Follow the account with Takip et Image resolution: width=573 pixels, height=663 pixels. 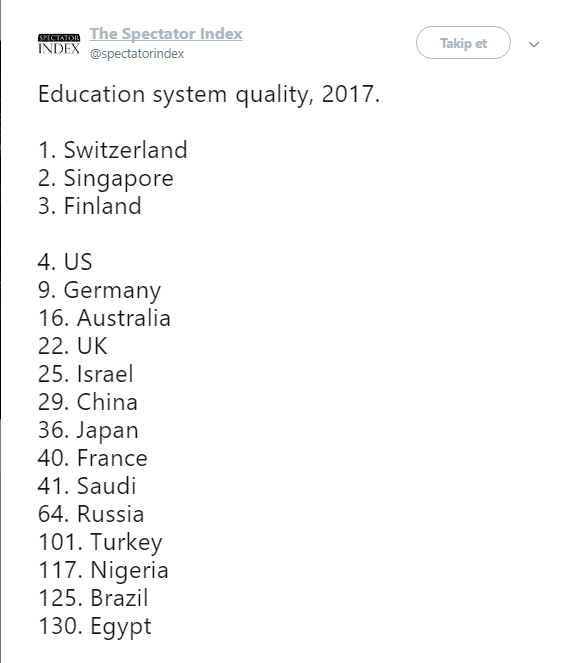click(x=463, y=43)
